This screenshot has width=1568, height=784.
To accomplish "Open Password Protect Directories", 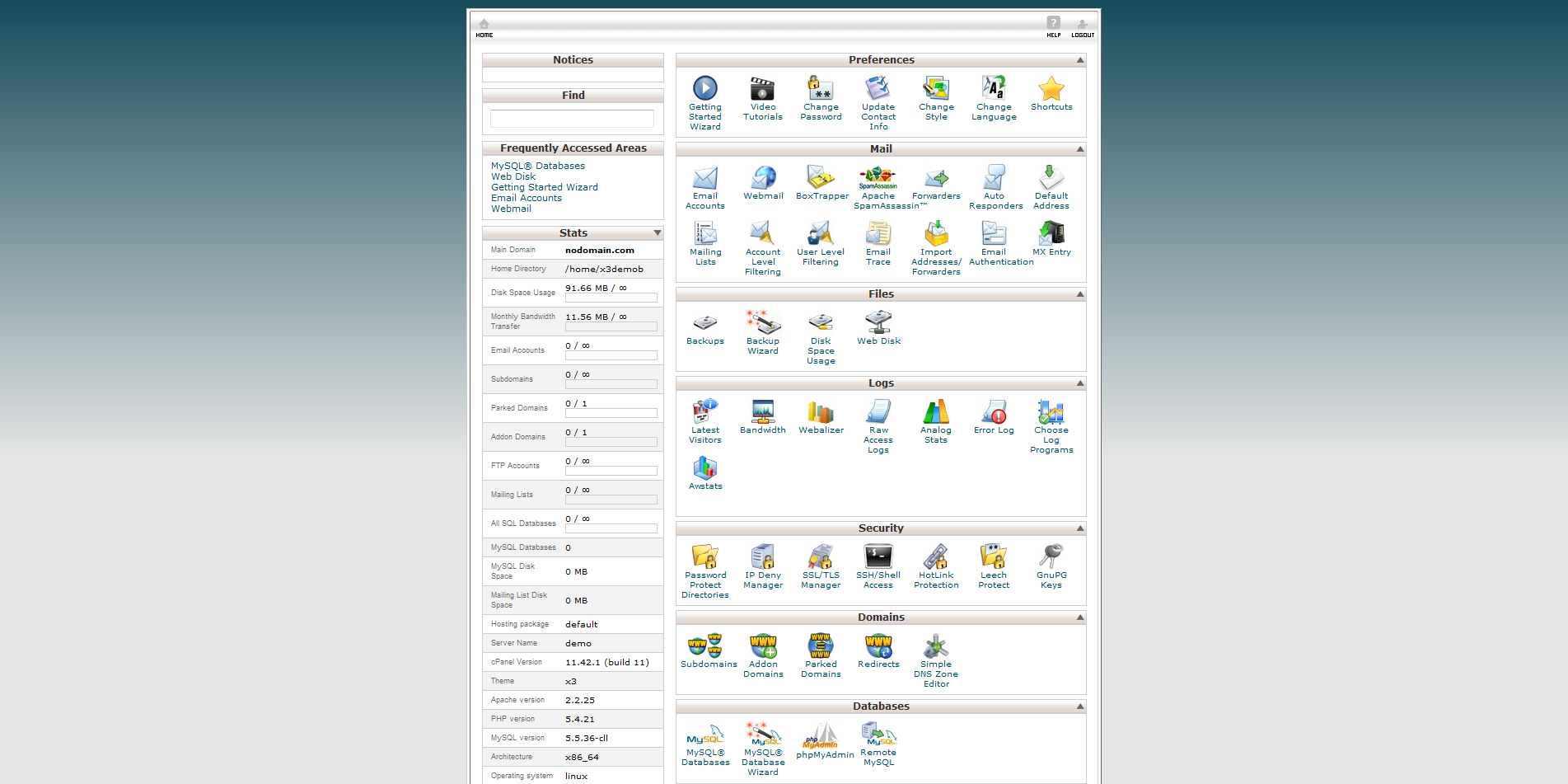I will pyautogui.click(x=705, y=556).
